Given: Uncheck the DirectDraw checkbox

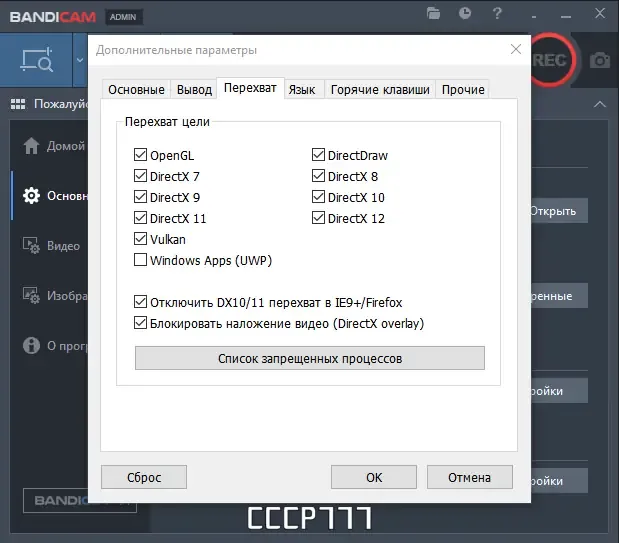Looking at the screenshot, I should click(x=318, y=155).
